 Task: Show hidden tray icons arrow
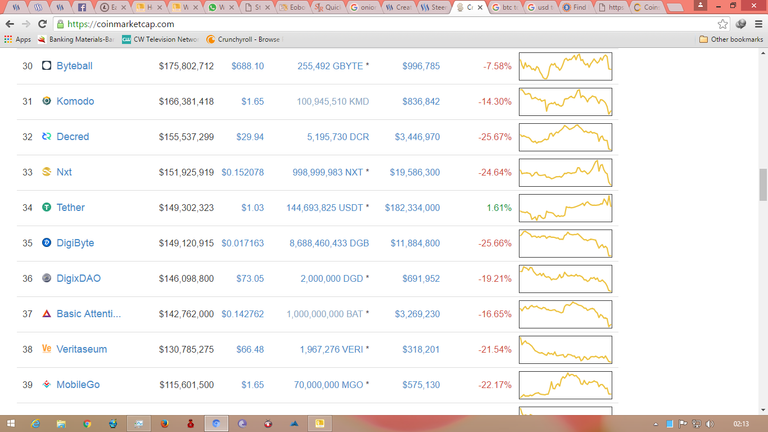(656, 424)
